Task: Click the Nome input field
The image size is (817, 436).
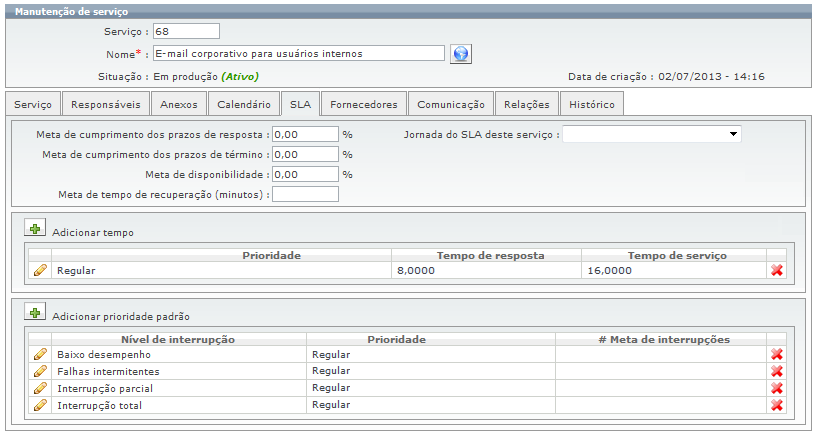Action: (299, 53)
